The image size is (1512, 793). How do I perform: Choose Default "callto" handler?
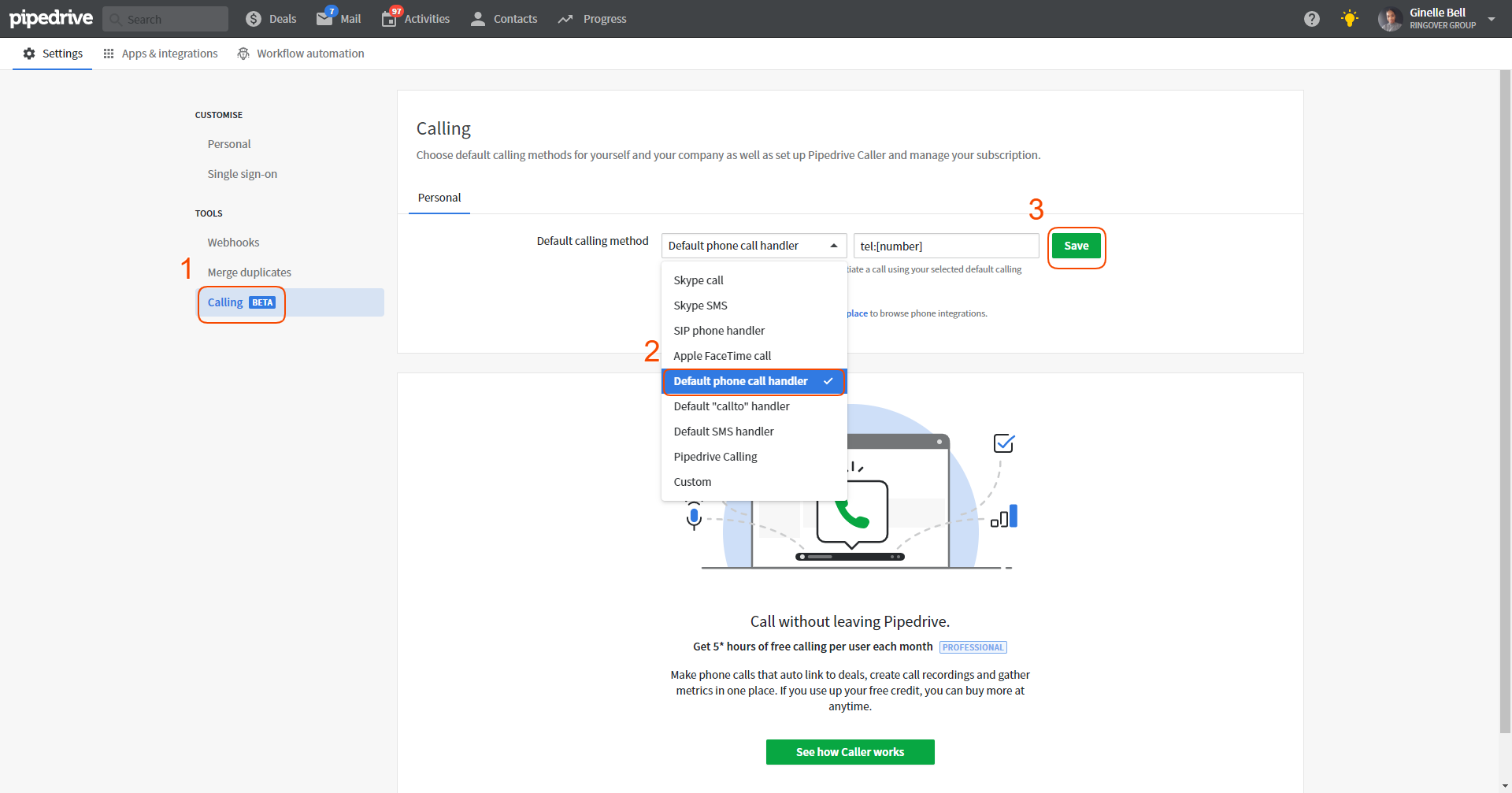pos(754,406)
